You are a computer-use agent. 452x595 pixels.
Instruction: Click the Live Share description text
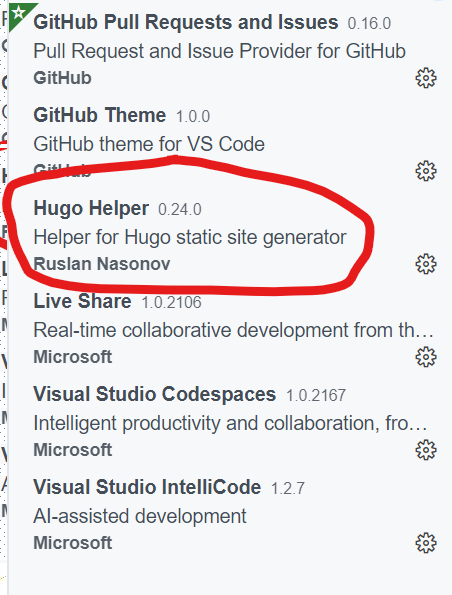(x=233, y=330)
